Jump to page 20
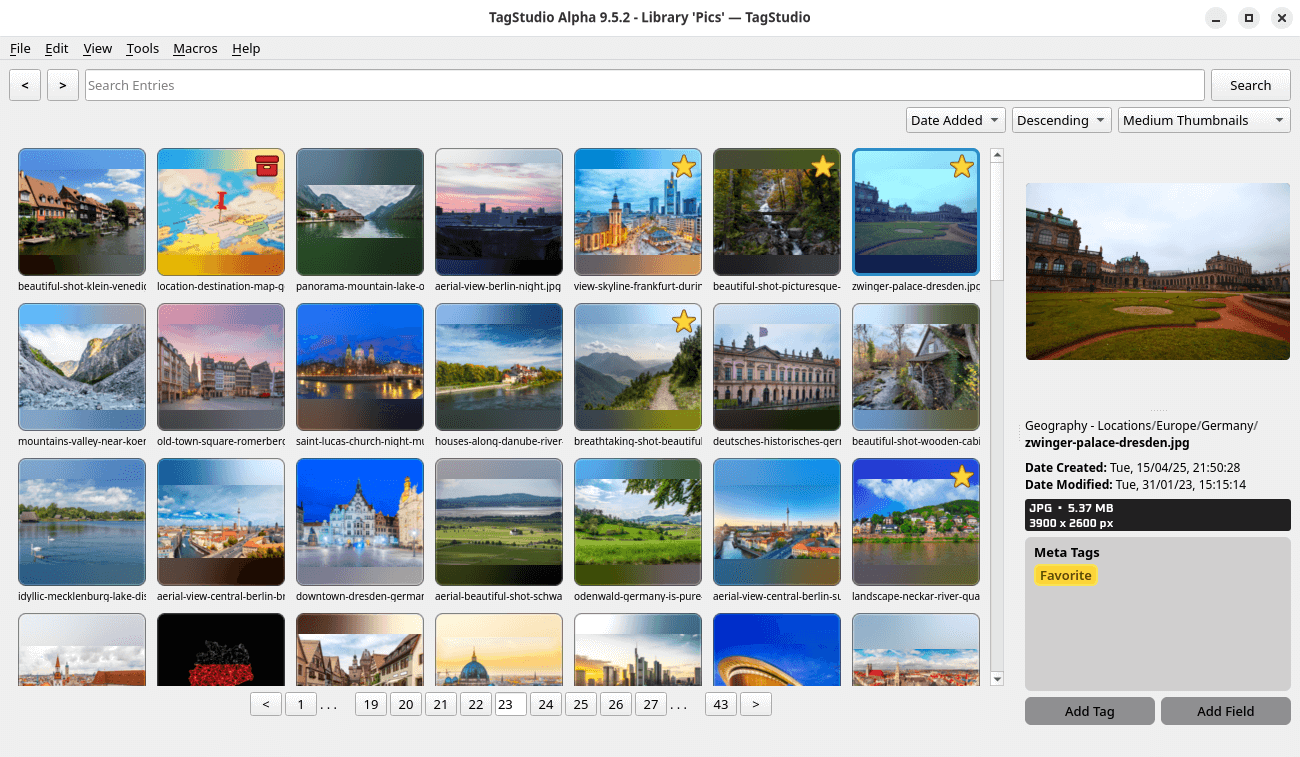The height and width of the screenshot is (757, 1300). (x=405, y=704)
